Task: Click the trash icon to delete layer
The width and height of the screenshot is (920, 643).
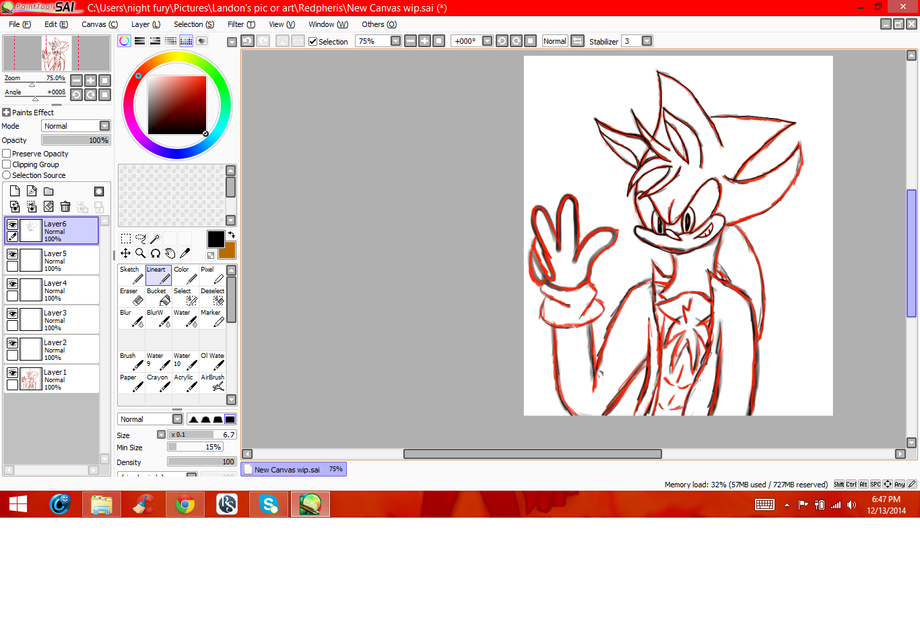Action: 66,207
